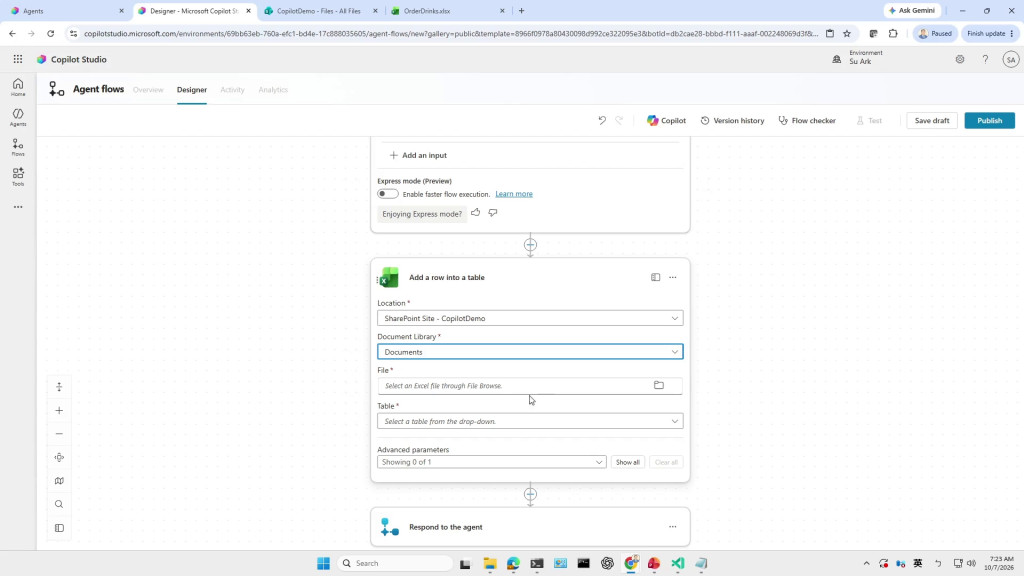Enable the Express mode toggle

click(x=387, y=194)
